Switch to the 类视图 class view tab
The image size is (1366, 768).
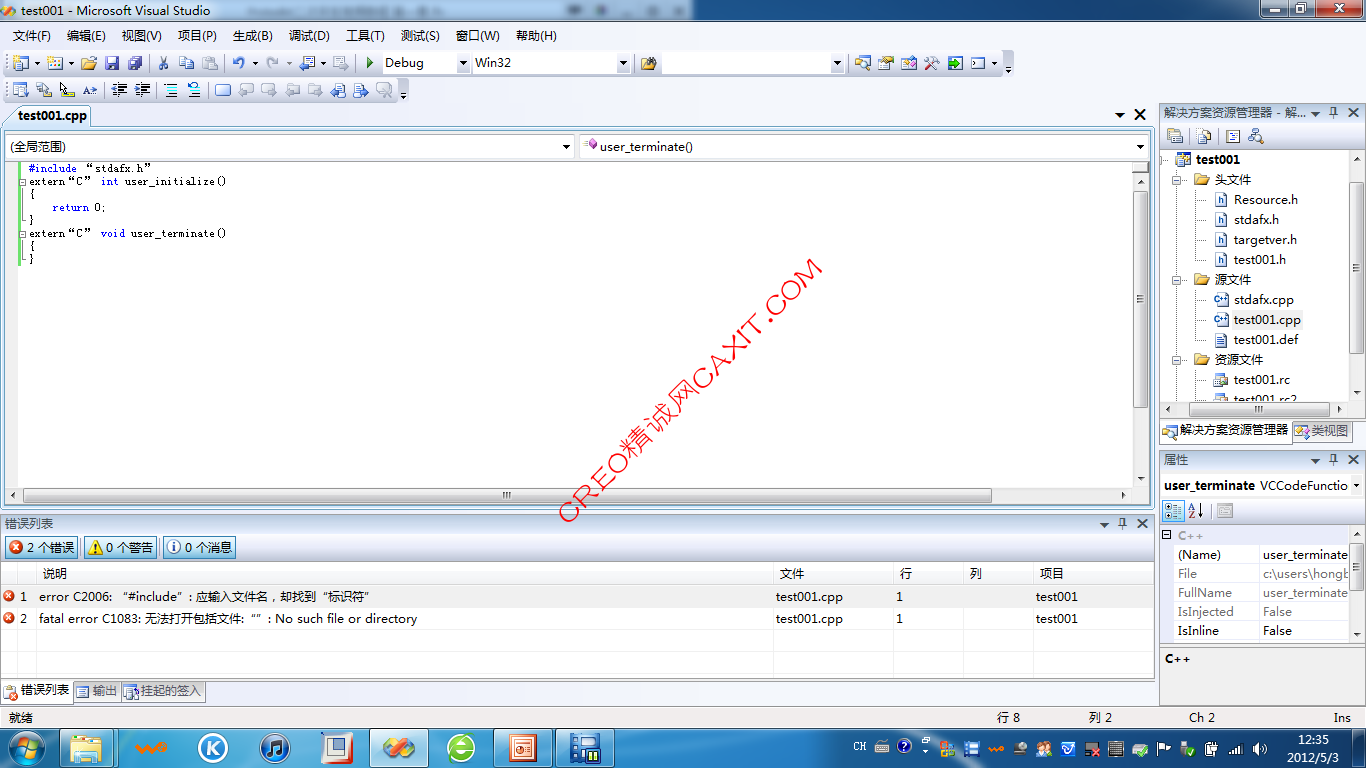click(x=1321, y=431)
